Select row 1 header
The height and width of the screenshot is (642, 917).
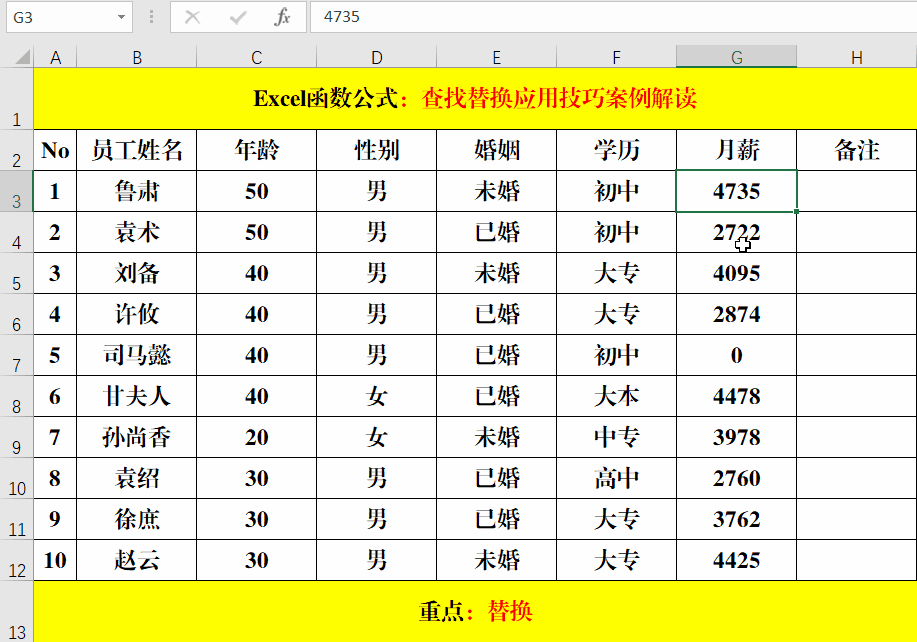point(16,98)
